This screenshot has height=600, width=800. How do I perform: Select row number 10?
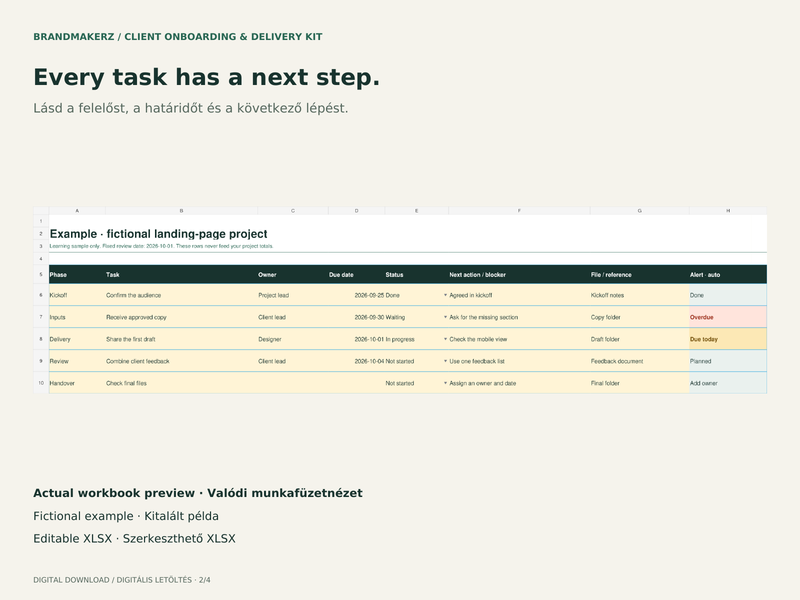tap(41, 383)
